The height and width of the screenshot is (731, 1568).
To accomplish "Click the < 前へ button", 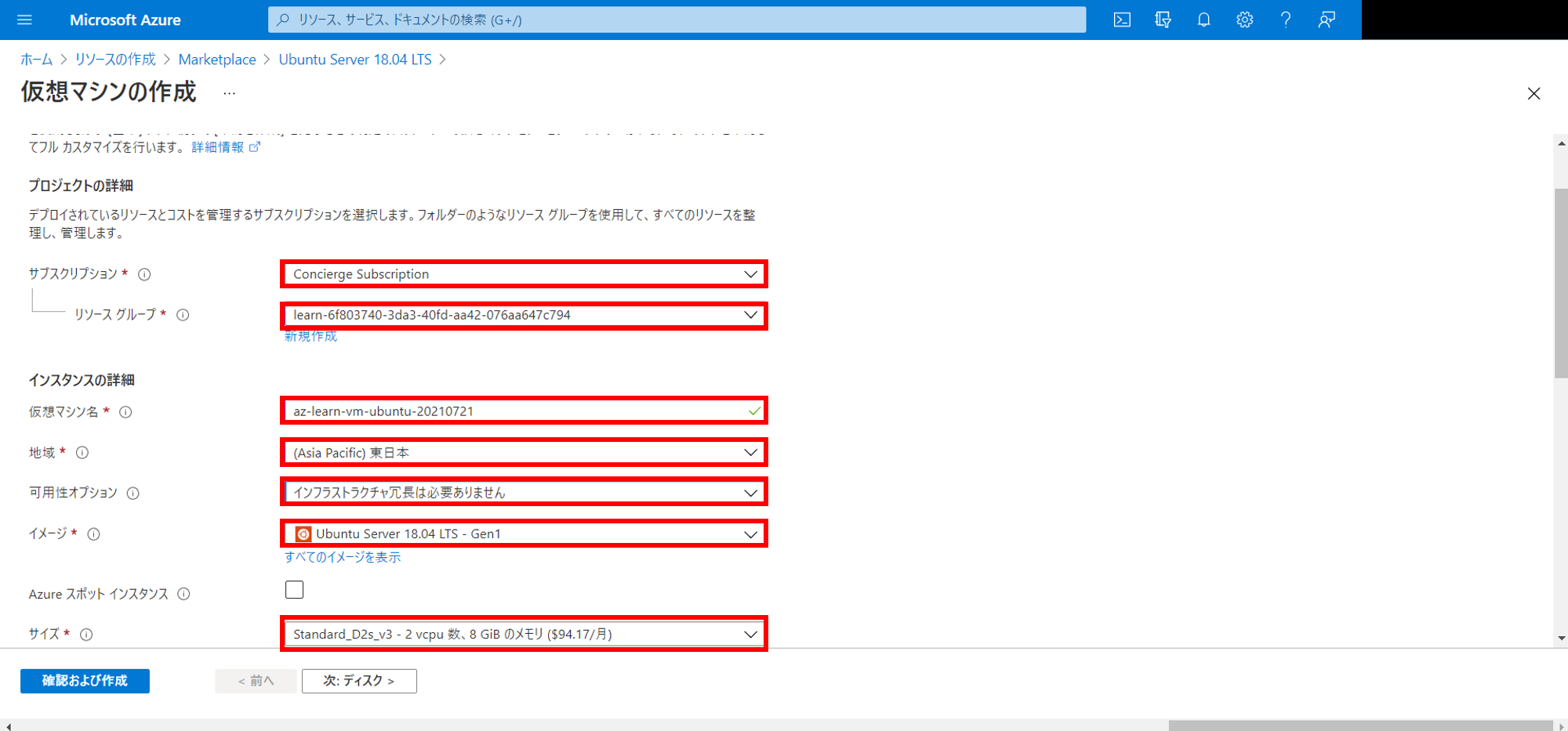I will click(256, 681).
